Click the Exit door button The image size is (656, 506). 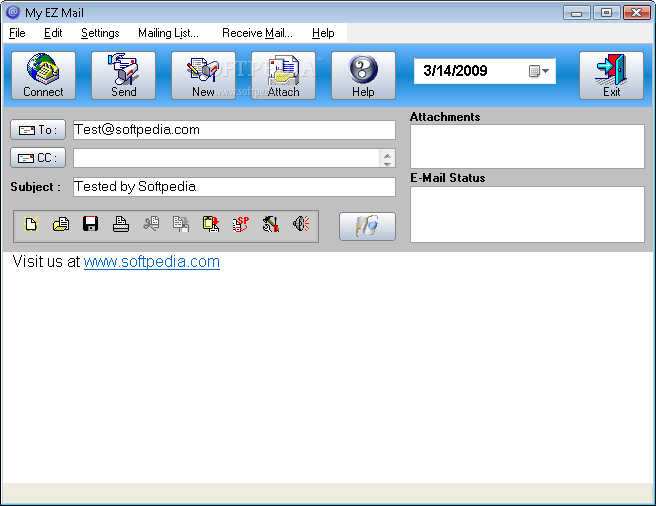coord(611,76)
